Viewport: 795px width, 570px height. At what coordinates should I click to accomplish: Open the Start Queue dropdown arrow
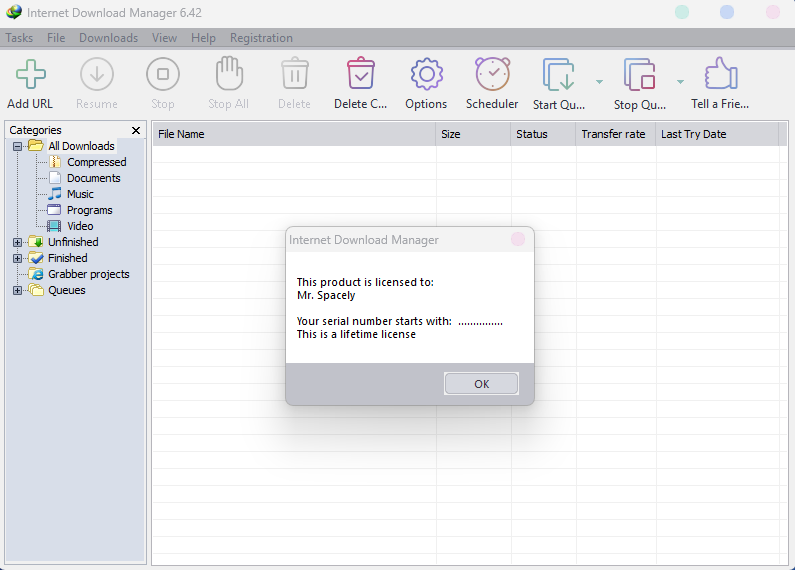pos(599,82)
